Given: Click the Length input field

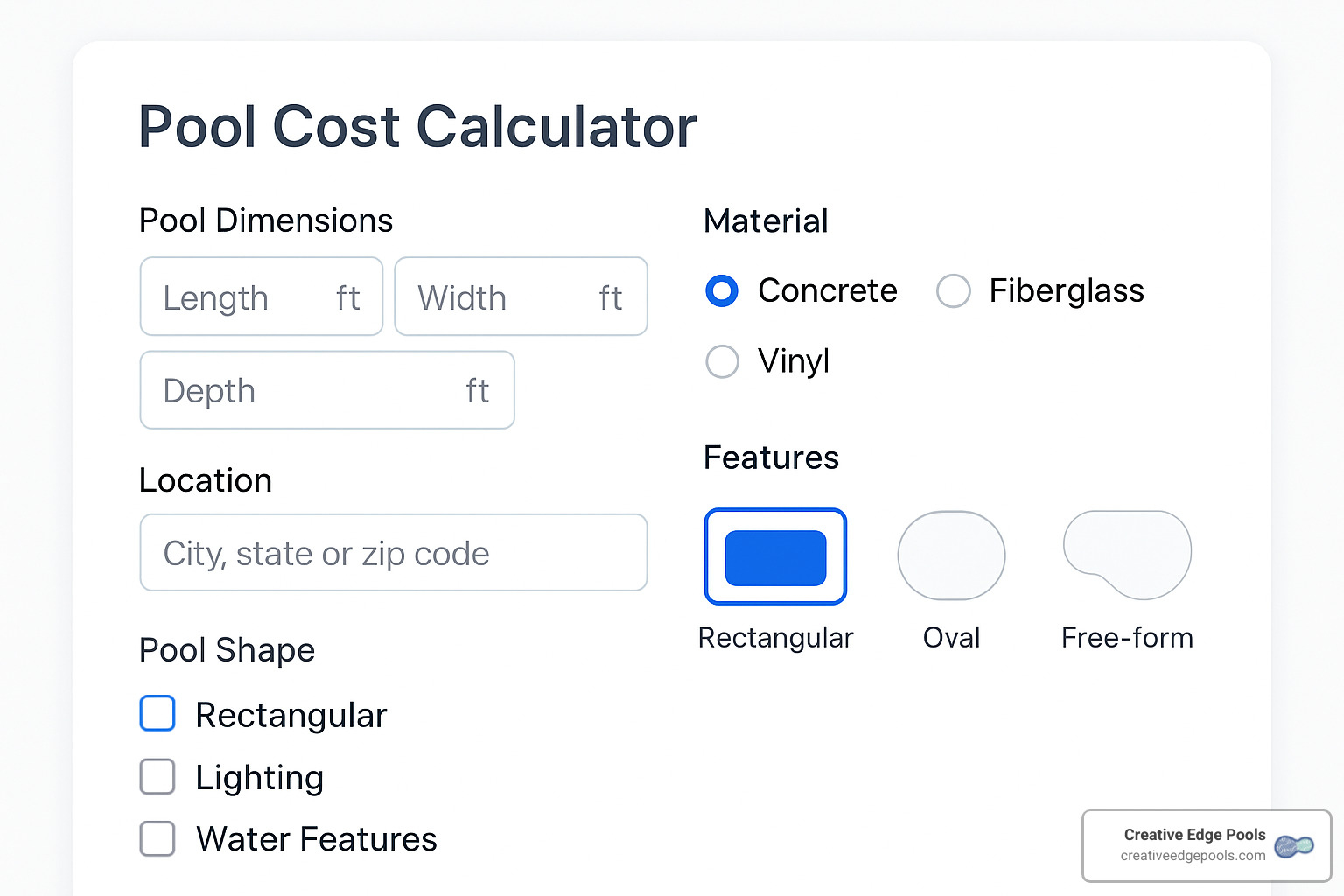Looking at the screenshot, I should click(261, 297).
